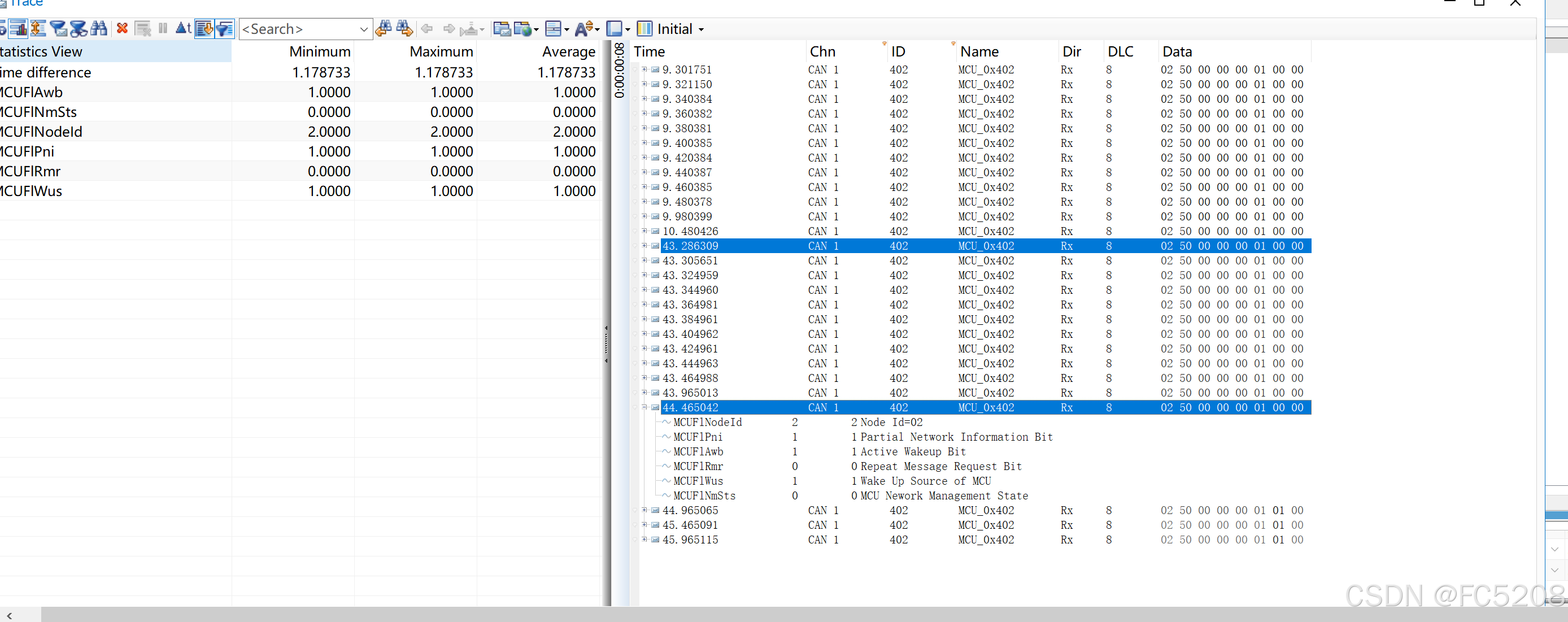Click the message filter funnel icon
This screenshot has height=622, width=1568.
pos(59,29)
